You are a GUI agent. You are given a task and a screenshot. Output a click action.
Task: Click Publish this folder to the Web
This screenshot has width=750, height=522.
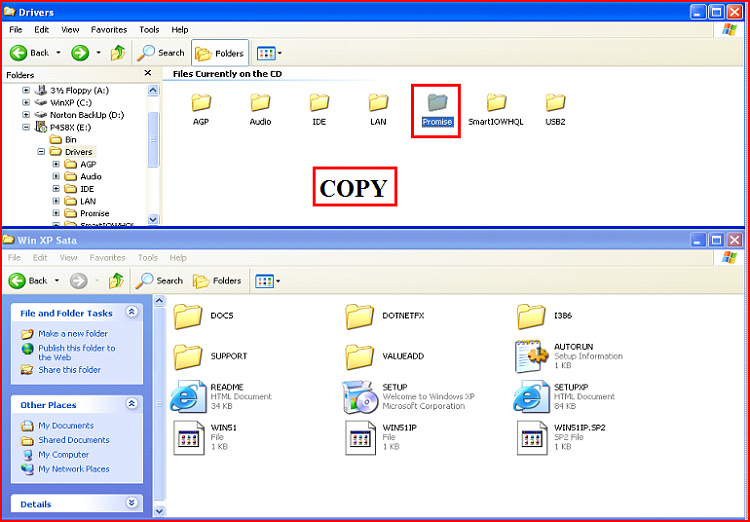pyautogui.click(x=77, y=353)
